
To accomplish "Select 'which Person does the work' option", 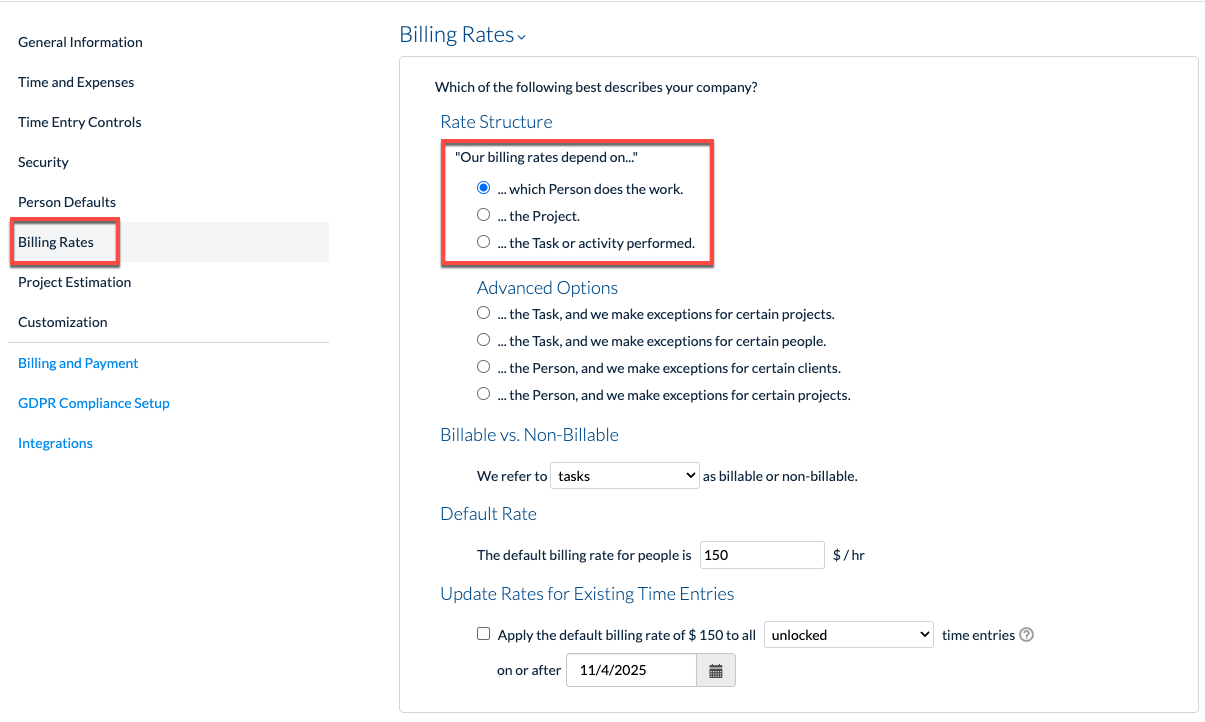I will [484, 188].
